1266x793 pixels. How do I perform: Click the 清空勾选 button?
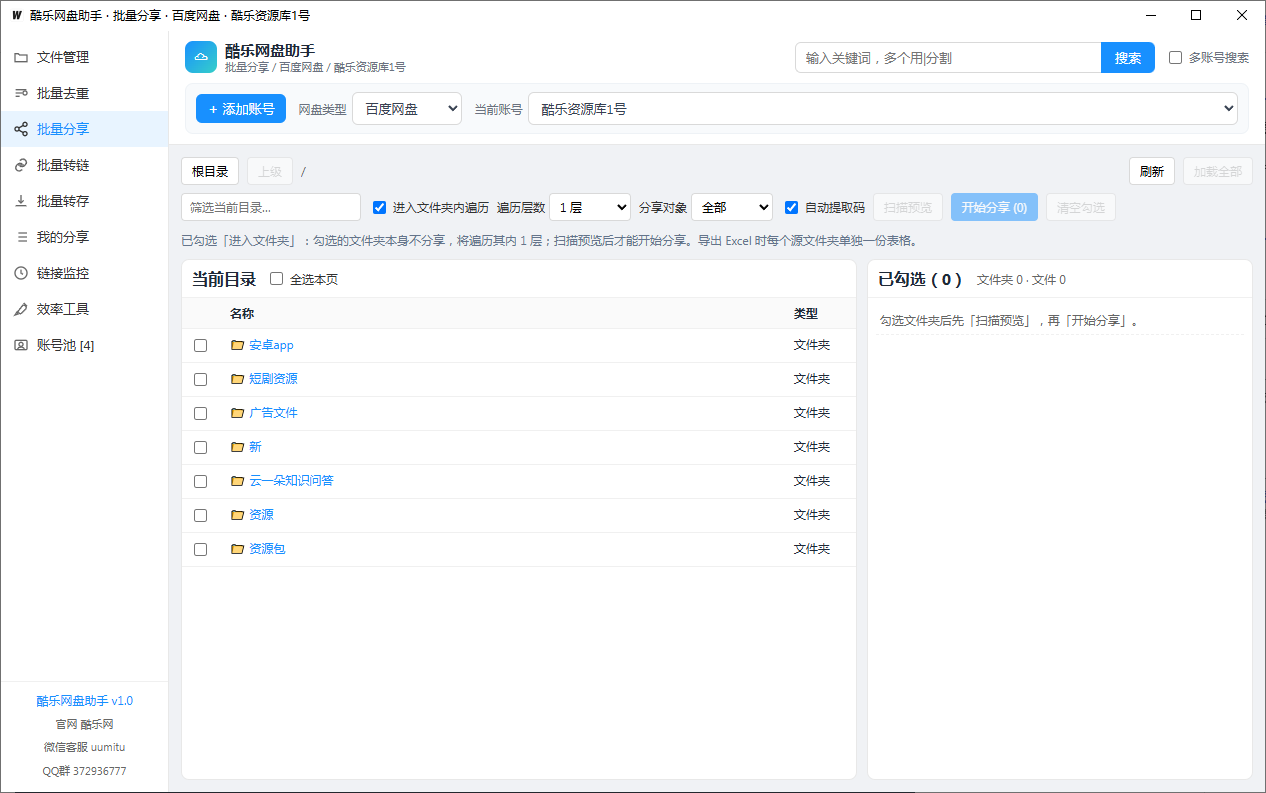[x=1081, y=208]
